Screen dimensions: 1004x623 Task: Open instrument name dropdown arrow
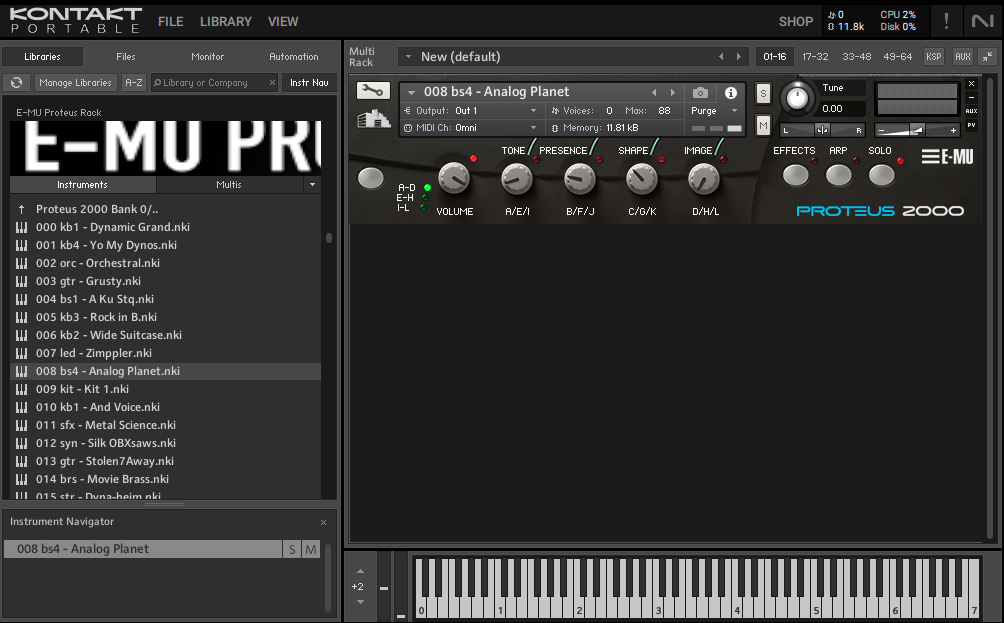412,93
